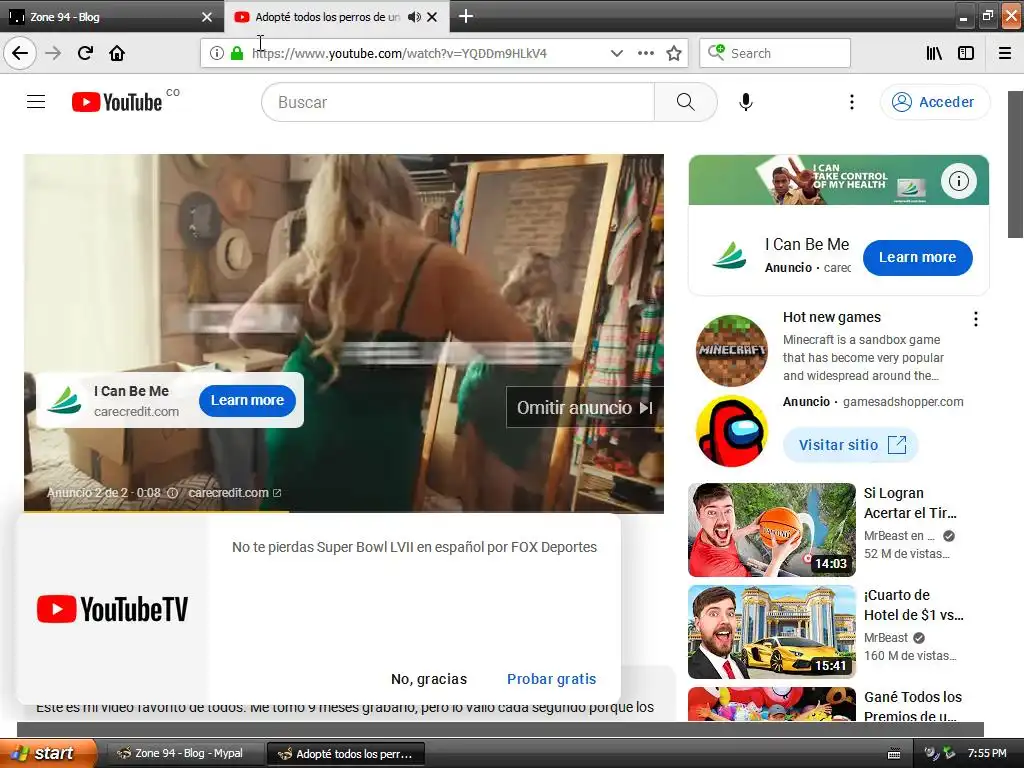Click the ad info circle on banner
Viewport: 1024px width, 768px height.
coord(959,180)
